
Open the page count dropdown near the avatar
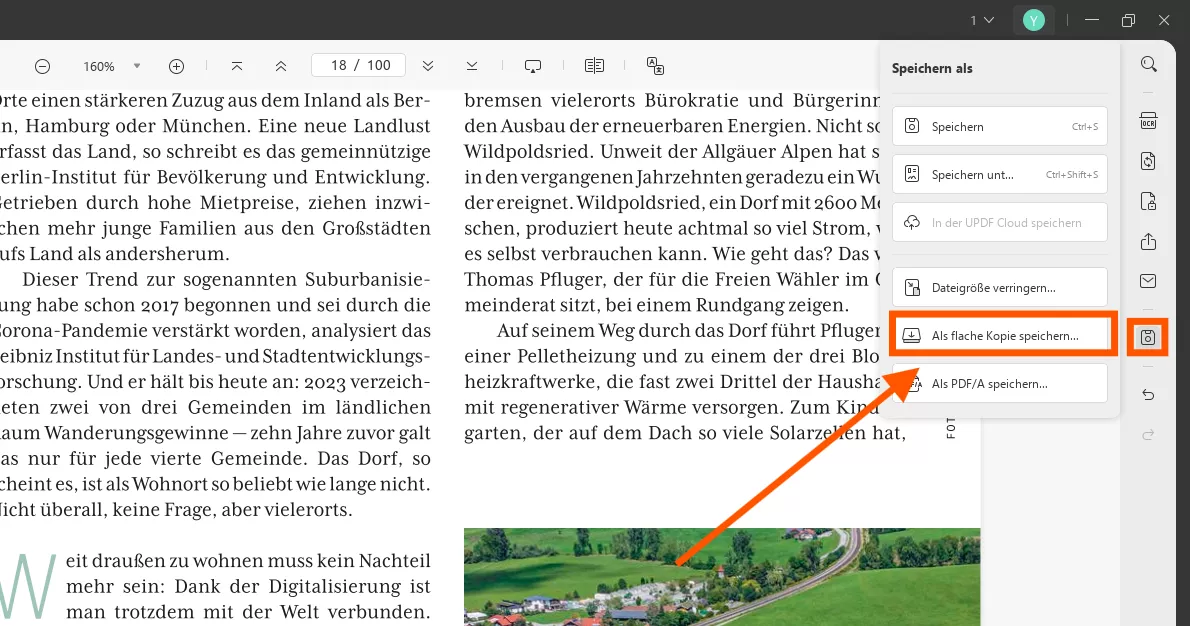[981, 19]
